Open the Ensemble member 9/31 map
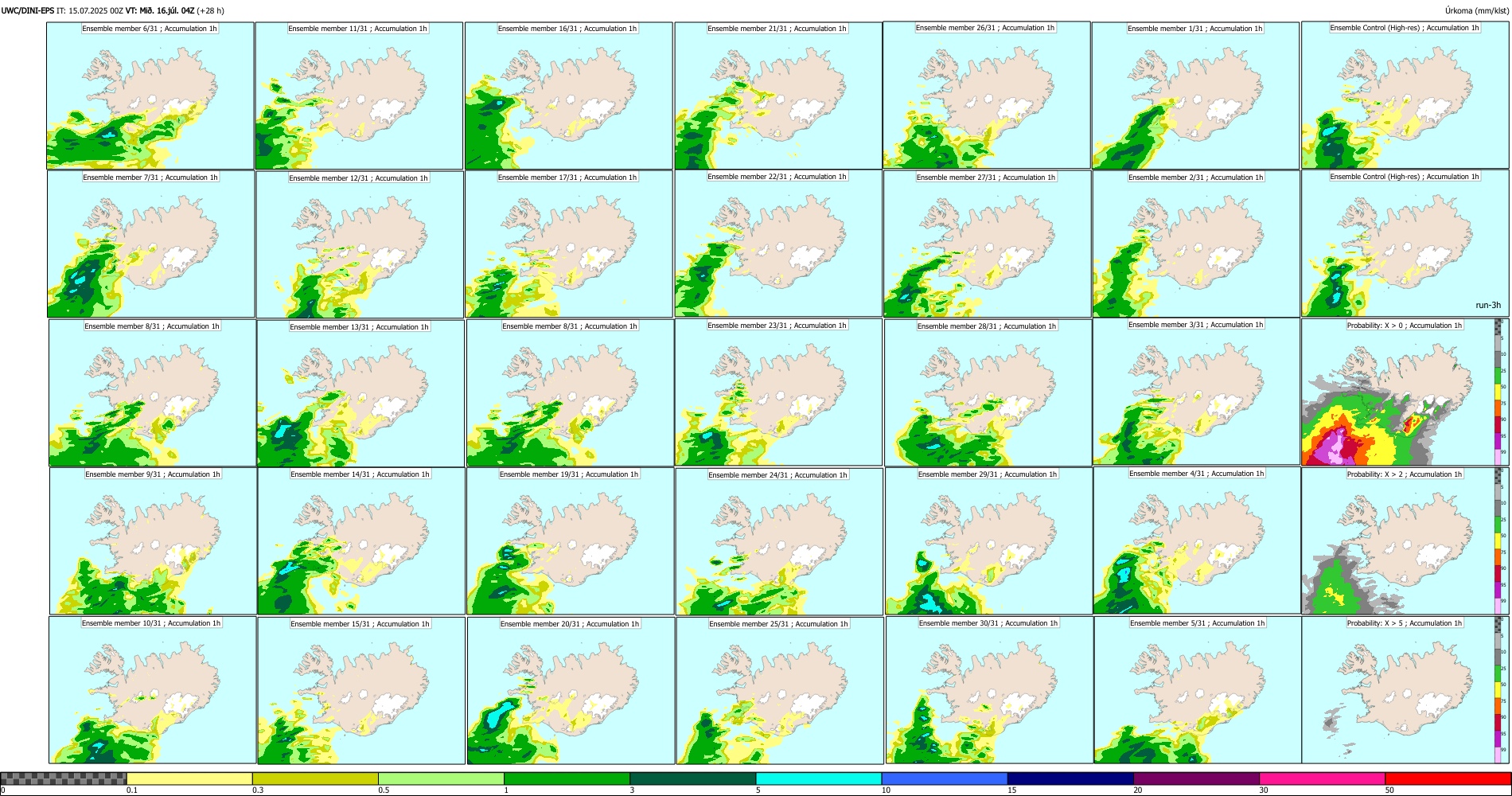 (154, 541)
